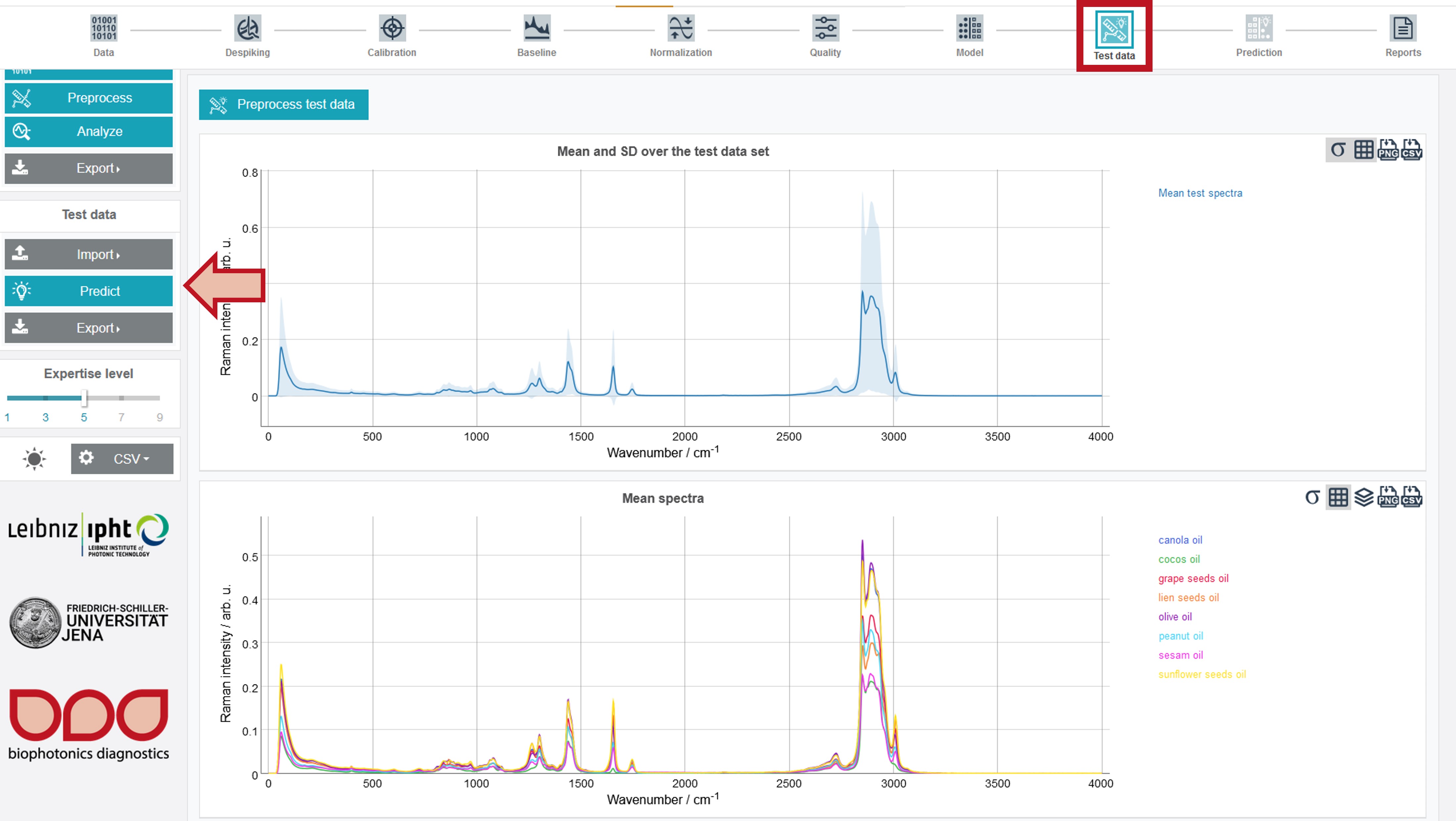Toggle grid lines on Mean spectra plot
Image resolution: width=1456 pixels, height=821 pixels.
pyautogui.click(x=1338, y=497)
